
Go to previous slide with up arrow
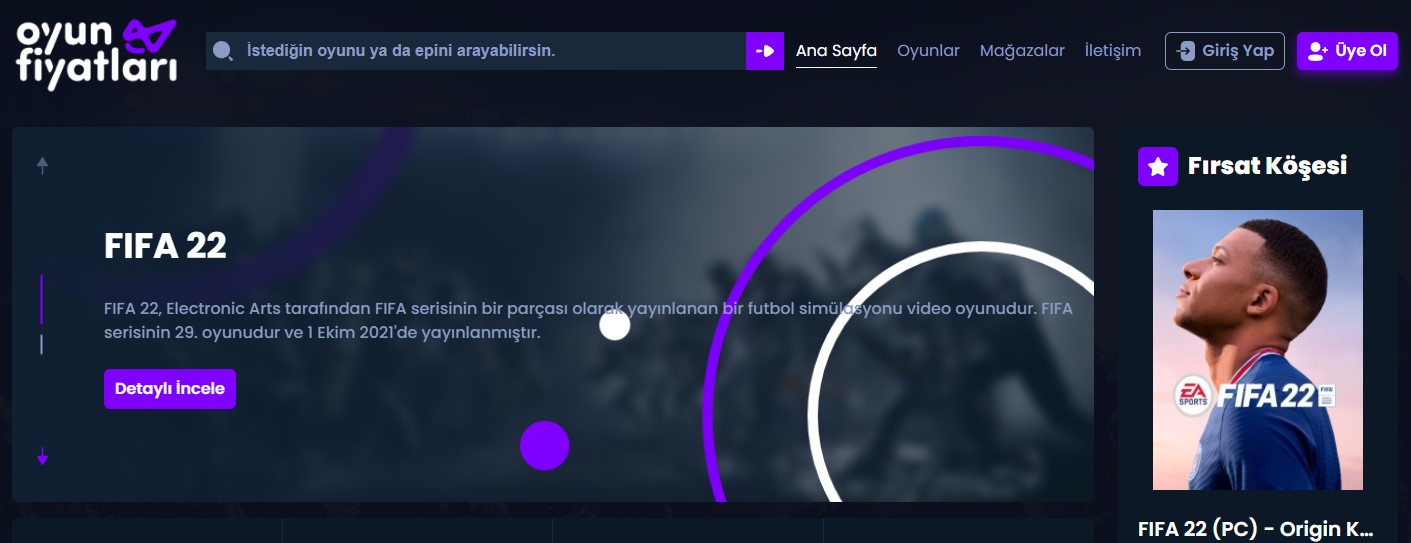[42, 166]
